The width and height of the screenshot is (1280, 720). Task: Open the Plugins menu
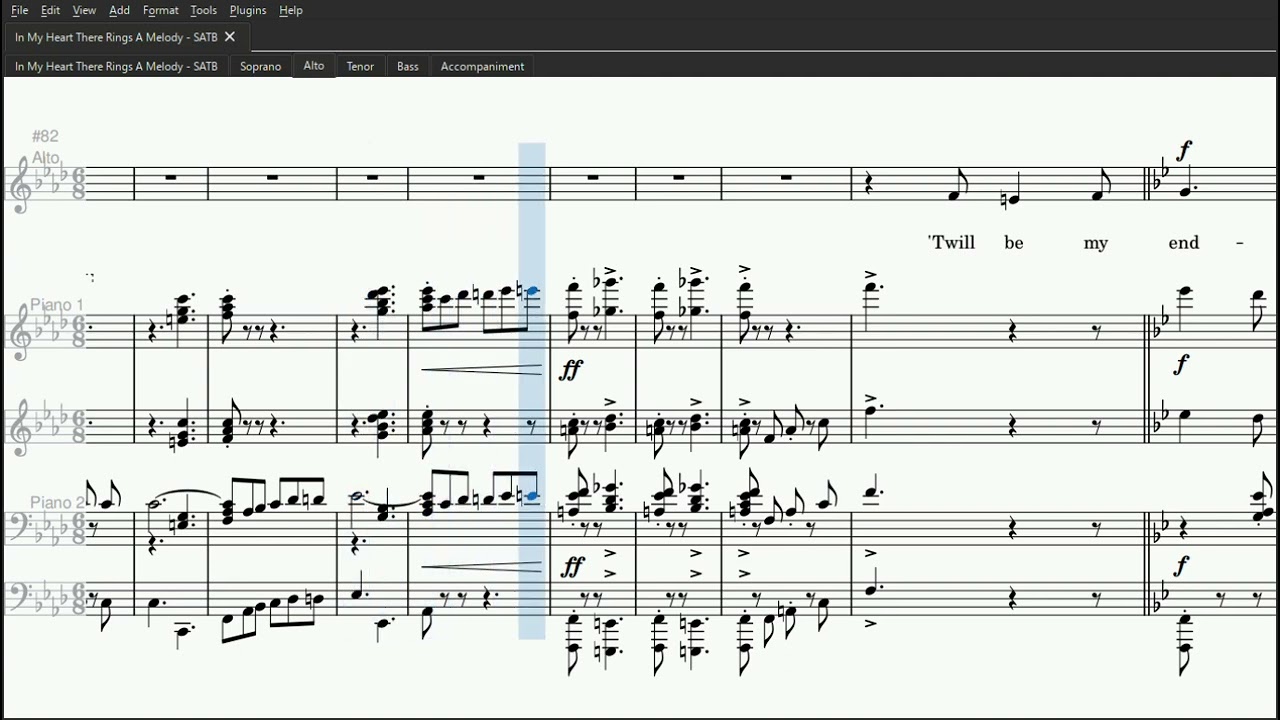click(x=248, y=10)
